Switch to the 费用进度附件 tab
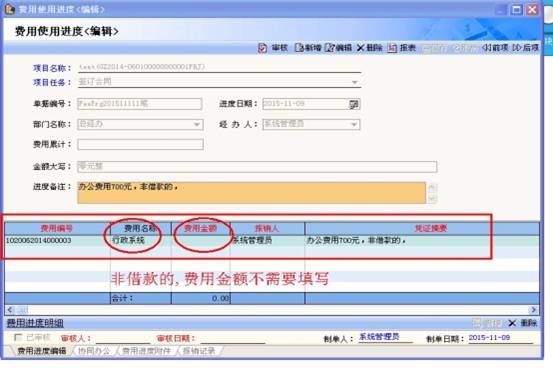553x368 pixels. (146, 351)
